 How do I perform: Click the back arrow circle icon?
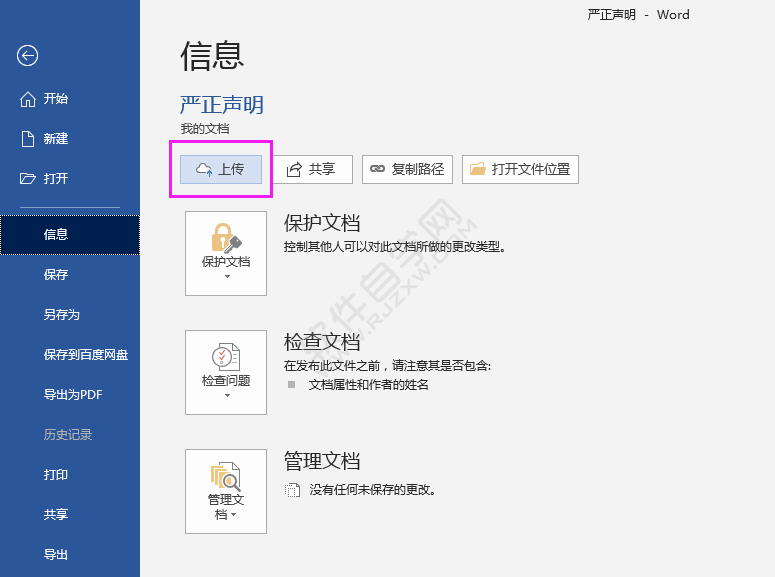[x=27, y=55]
